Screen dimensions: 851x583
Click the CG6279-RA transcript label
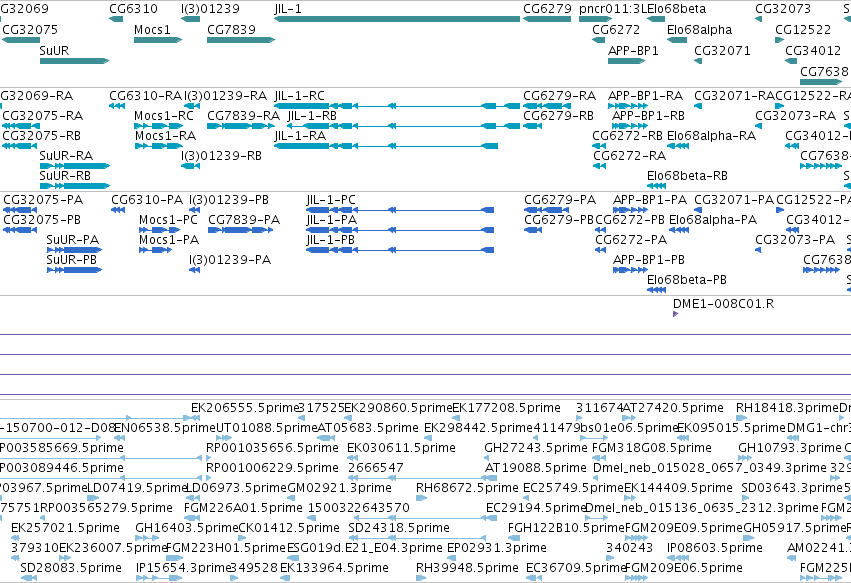pos(560,96)
